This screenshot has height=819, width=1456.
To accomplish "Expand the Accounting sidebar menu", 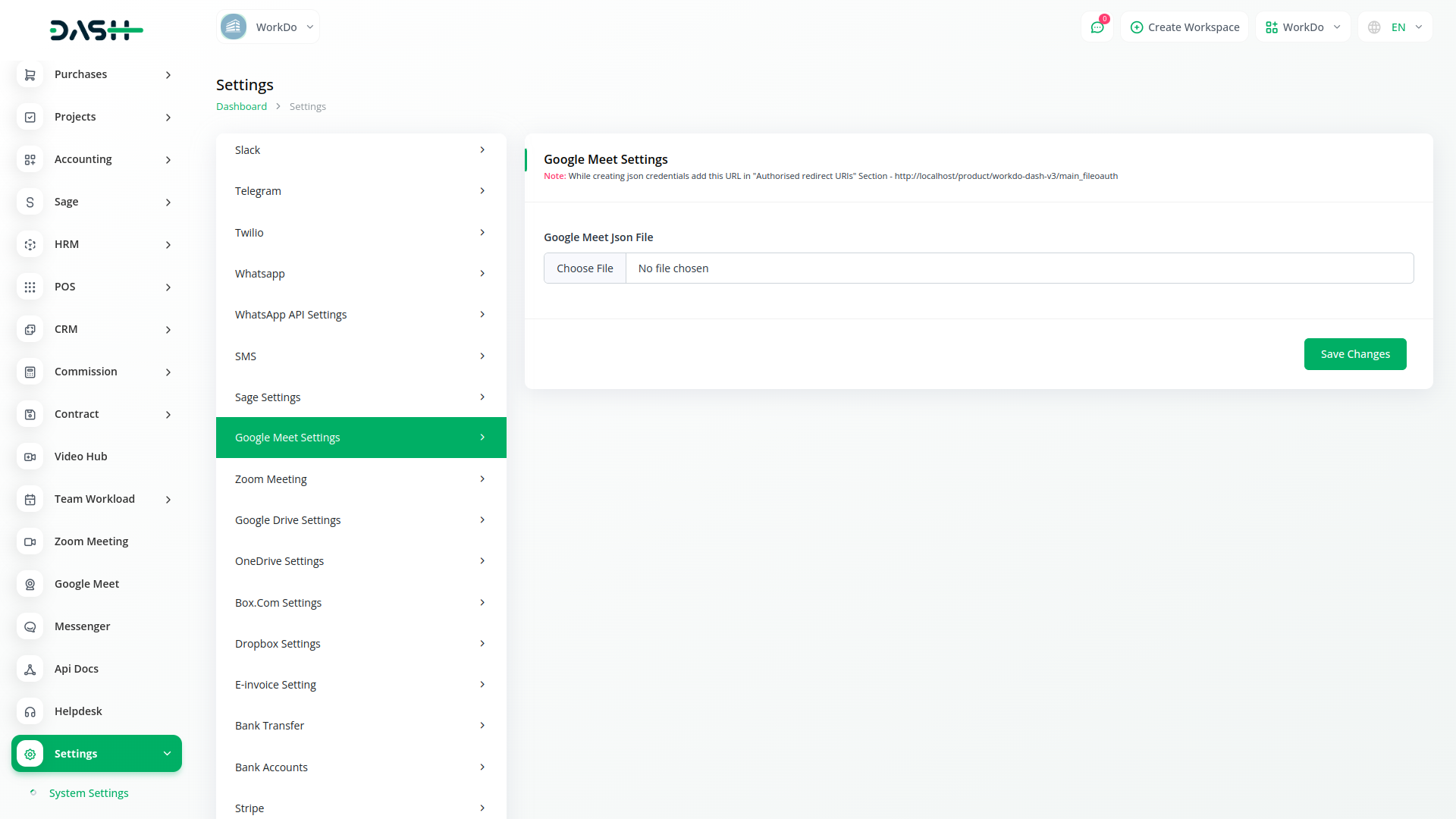I will click(x=96, y=159).
